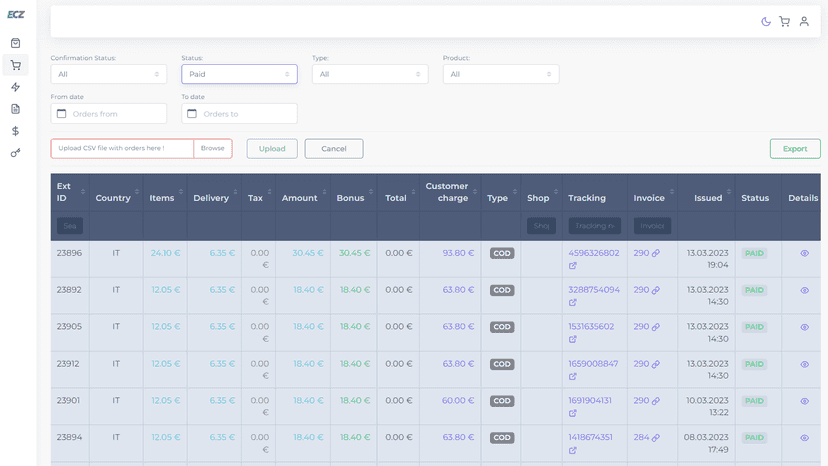Open tracking external link for 1418674351

572,450
